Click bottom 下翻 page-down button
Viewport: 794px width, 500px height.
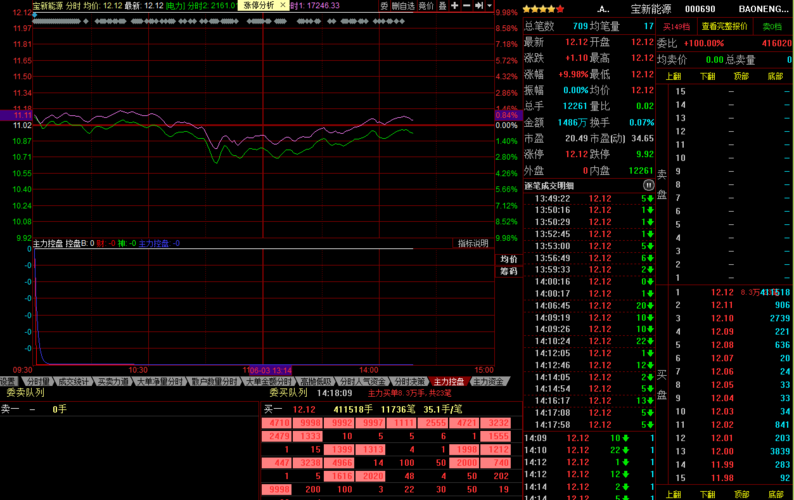707,494
